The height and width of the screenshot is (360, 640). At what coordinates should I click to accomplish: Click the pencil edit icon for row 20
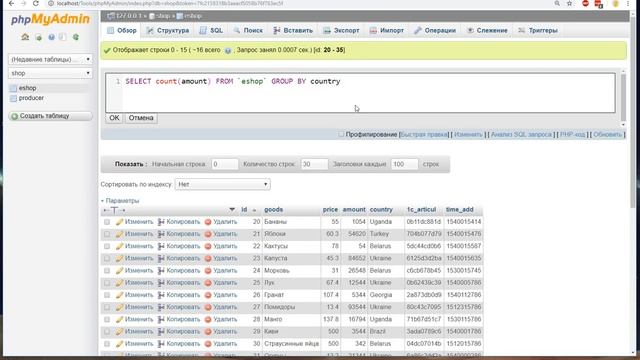pos(119,222)
